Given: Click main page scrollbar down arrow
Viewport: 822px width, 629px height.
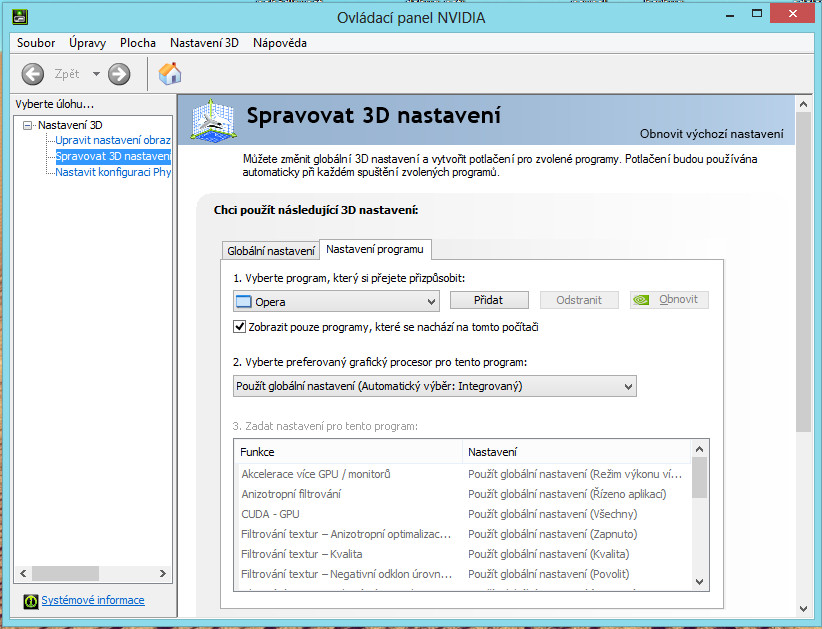Looking at the screenshot, I should click(x=803, y=609).
